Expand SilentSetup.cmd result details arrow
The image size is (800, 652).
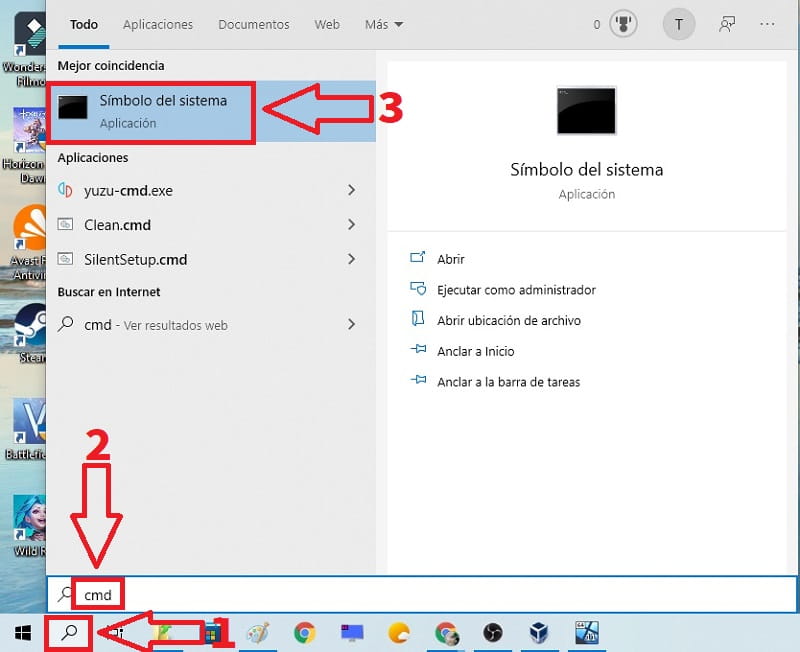[x=352, y=259]
